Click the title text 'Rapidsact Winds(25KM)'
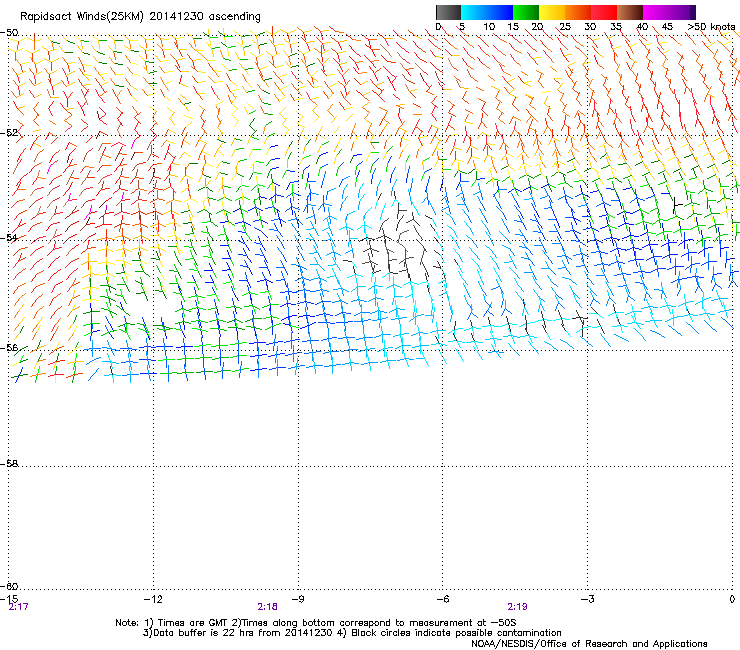 [82, 17]
